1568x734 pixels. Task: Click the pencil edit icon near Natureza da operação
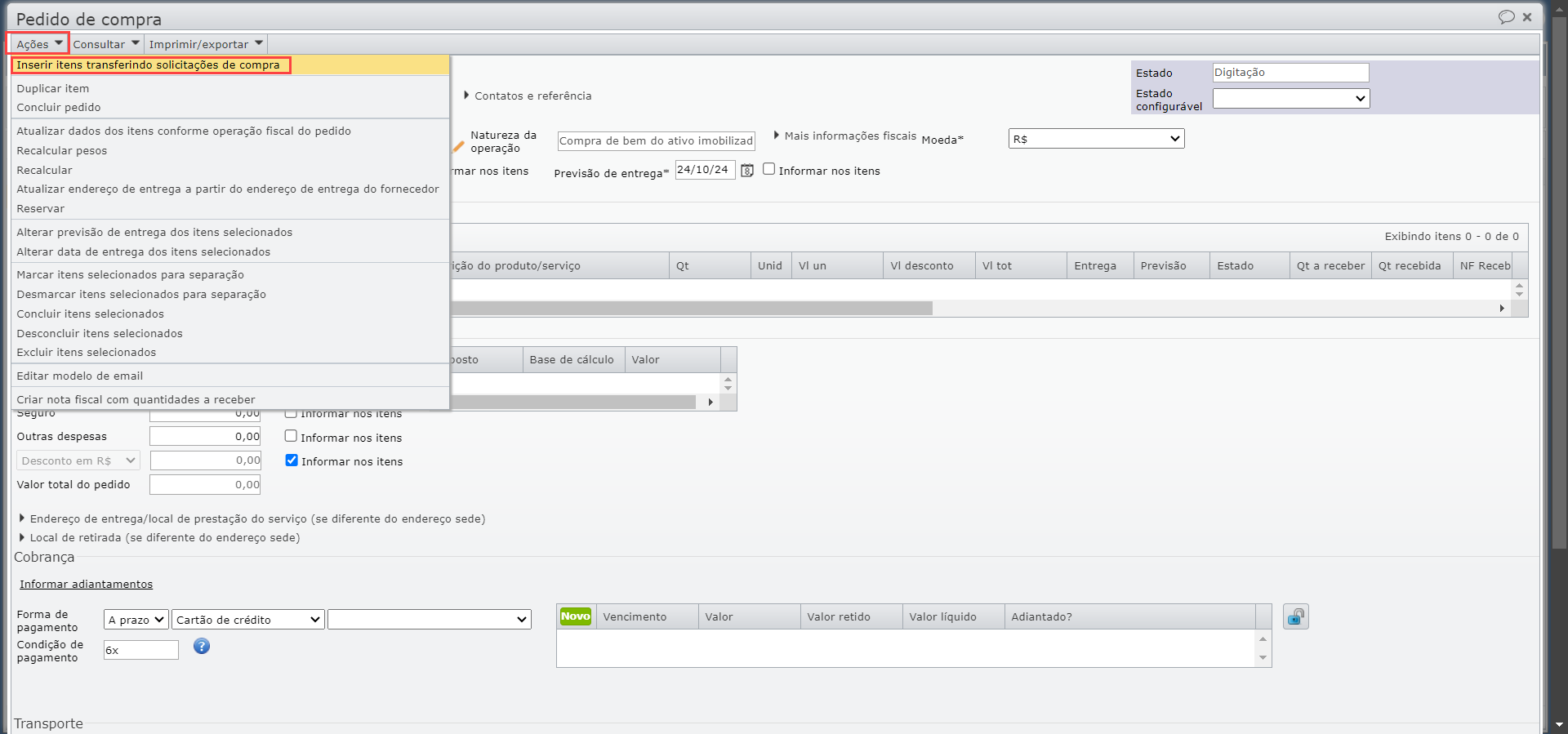click(459, 147)
